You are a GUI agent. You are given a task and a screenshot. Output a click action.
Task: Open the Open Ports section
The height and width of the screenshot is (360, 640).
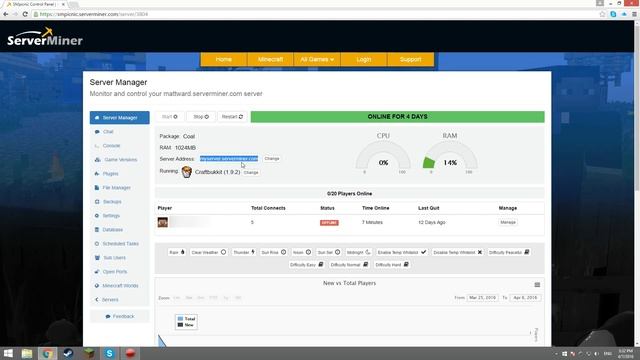[x=114, y=271]
